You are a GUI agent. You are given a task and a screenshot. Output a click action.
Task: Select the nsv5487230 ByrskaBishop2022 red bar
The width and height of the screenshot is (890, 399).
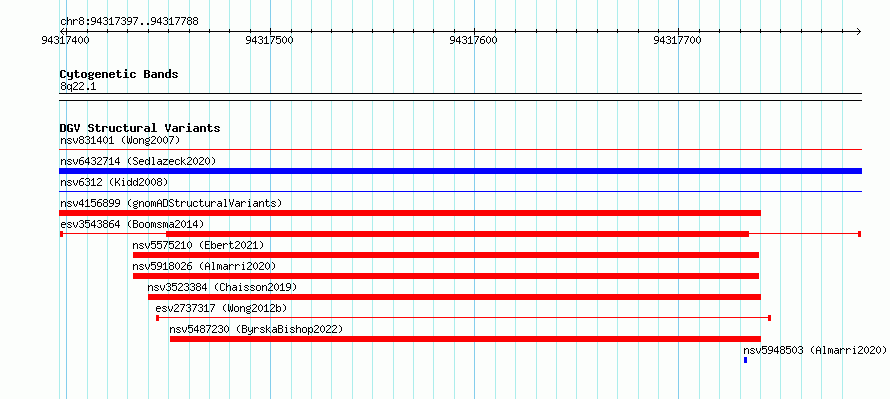[x=465, y=339]
